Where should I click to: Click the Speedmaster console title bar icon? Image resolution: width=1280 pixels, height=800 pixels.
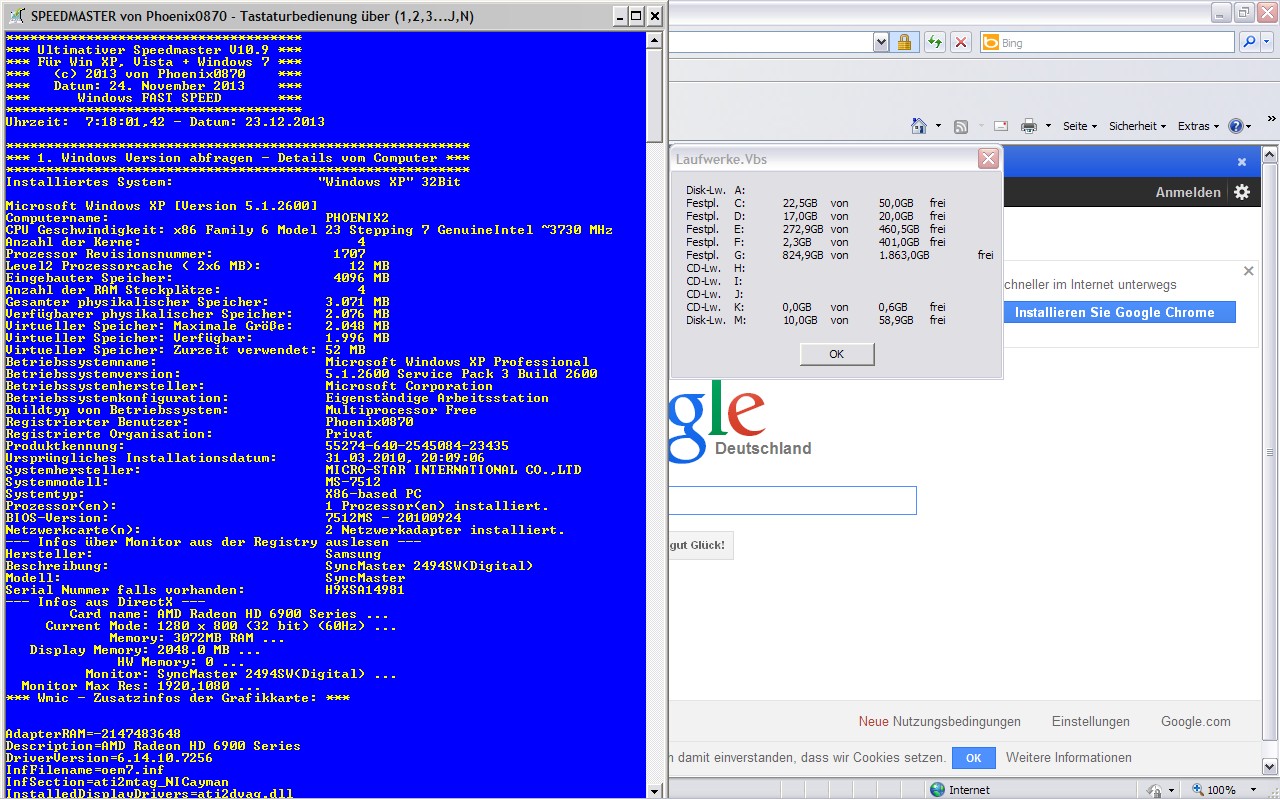point(16,15)
